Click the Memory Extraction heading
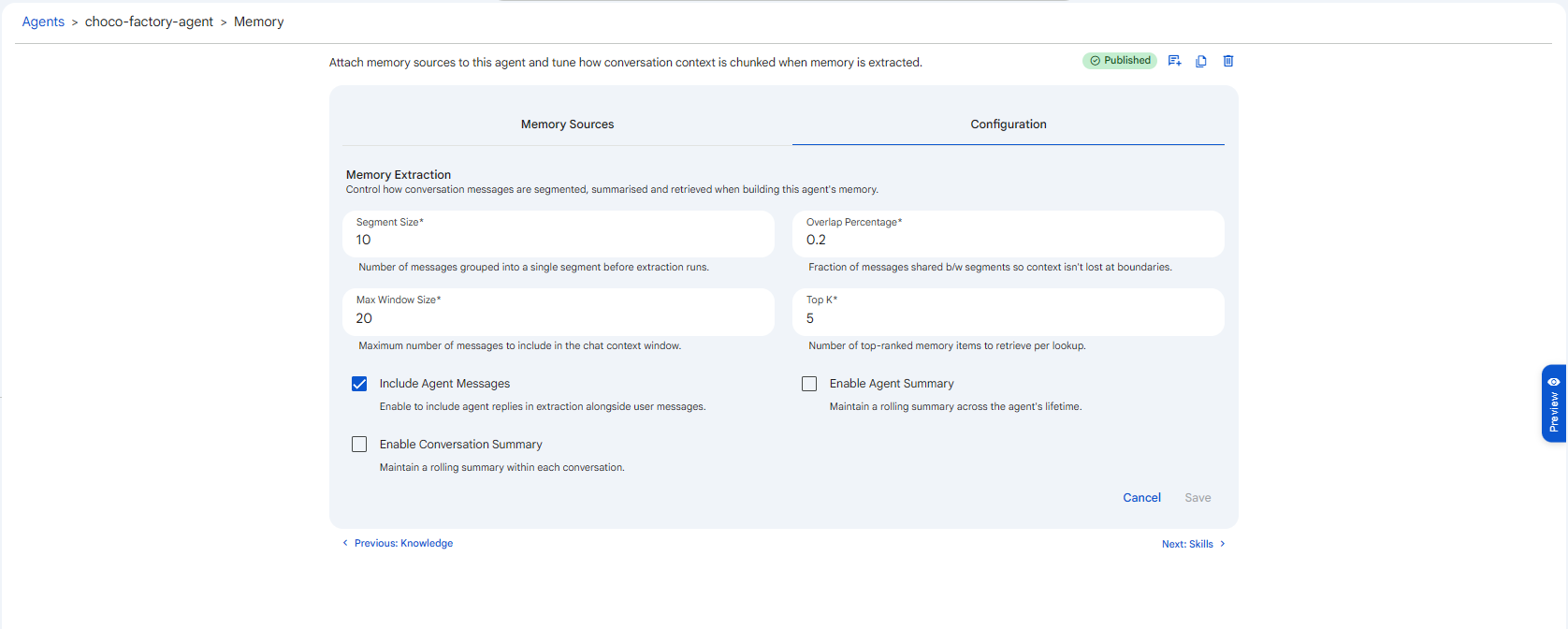This screenshot has width=1568, height=629. pos(399,175)
